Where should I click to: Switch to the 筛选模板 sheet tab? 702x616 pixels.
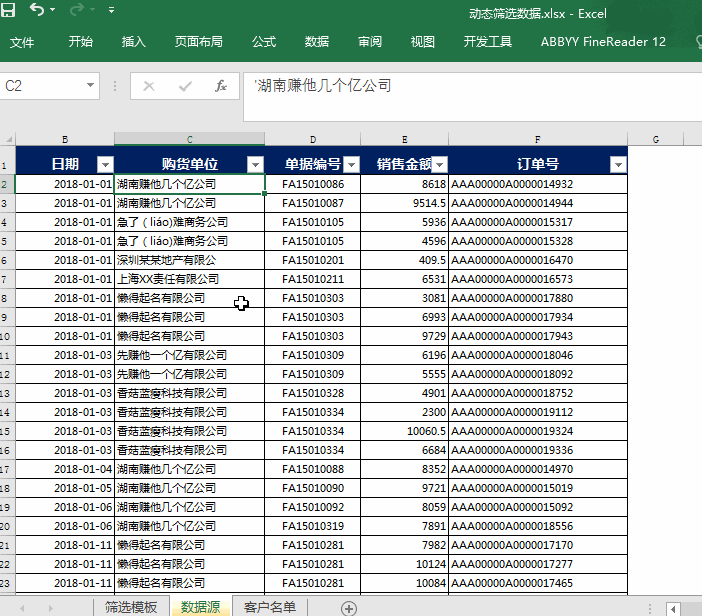coord(131,607)
